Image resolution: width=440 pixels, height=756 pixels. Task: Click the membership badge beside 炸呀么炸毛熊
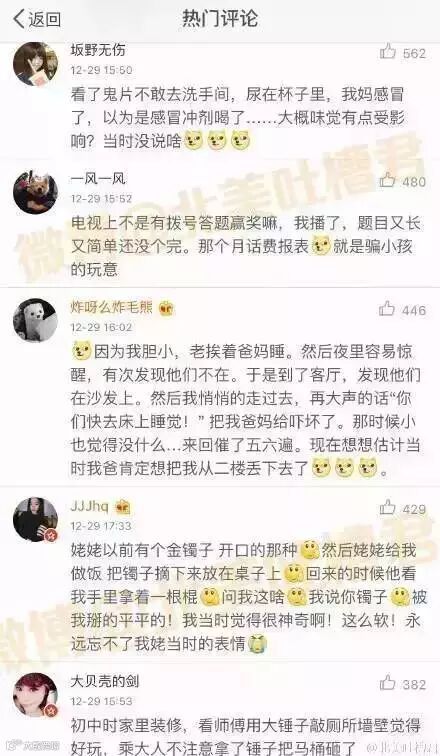click(x=166, y=308)
